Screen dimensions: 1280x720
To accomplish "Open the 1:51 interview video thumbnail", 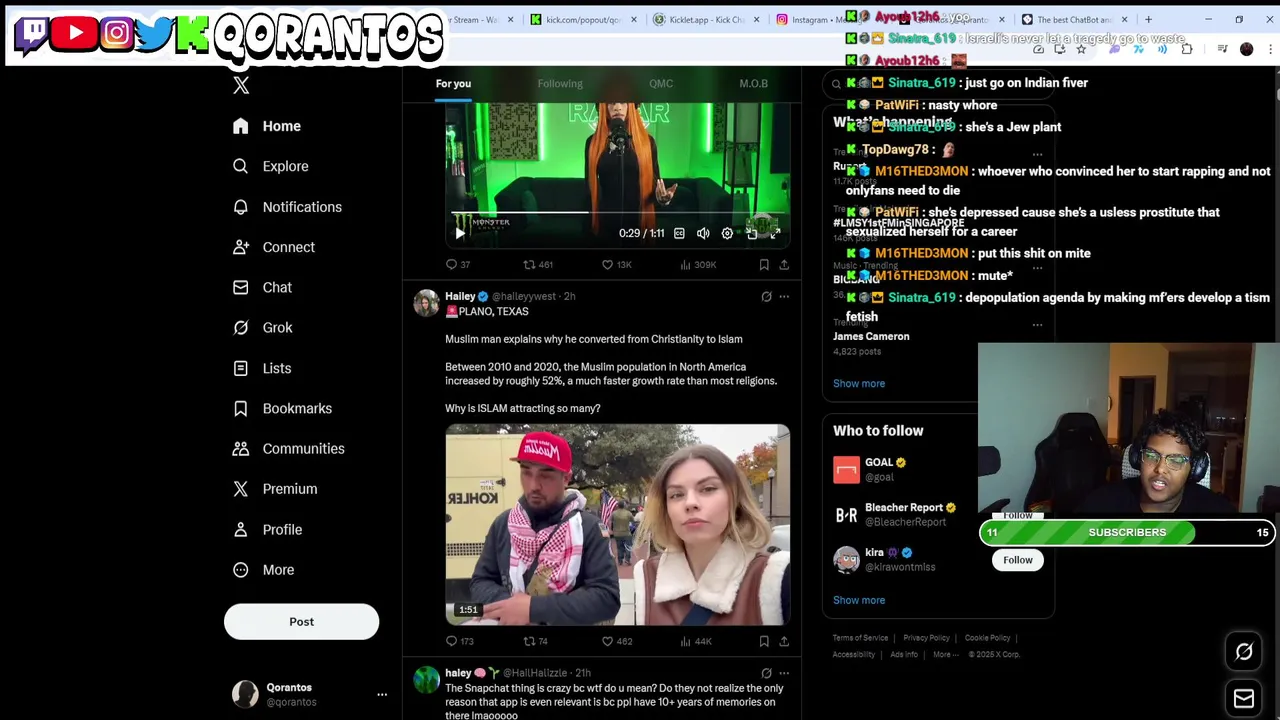I will (x=618, y=525).
